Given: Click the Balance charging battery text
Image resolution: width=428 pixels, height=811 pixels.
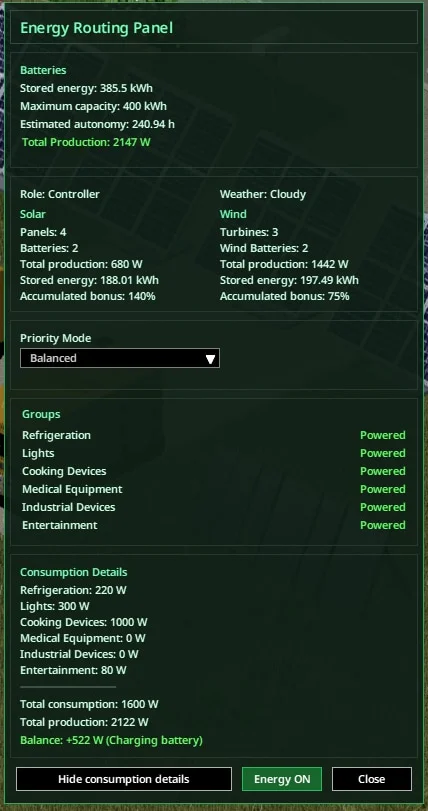Looking at the screenshot, I should point(111,740).
